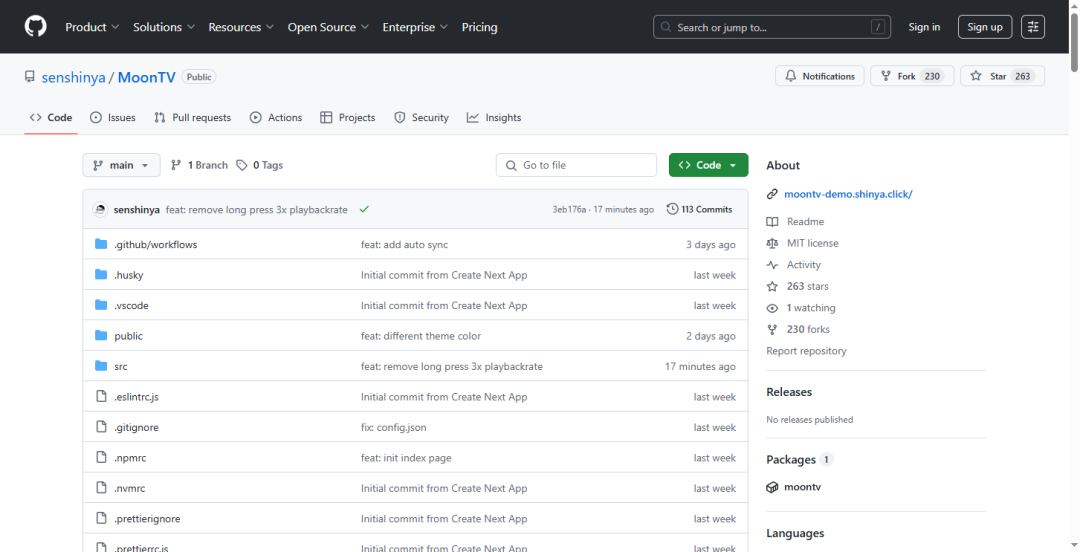Open the moontv package icon link
1080x552 pixels.
coord(772,487)
